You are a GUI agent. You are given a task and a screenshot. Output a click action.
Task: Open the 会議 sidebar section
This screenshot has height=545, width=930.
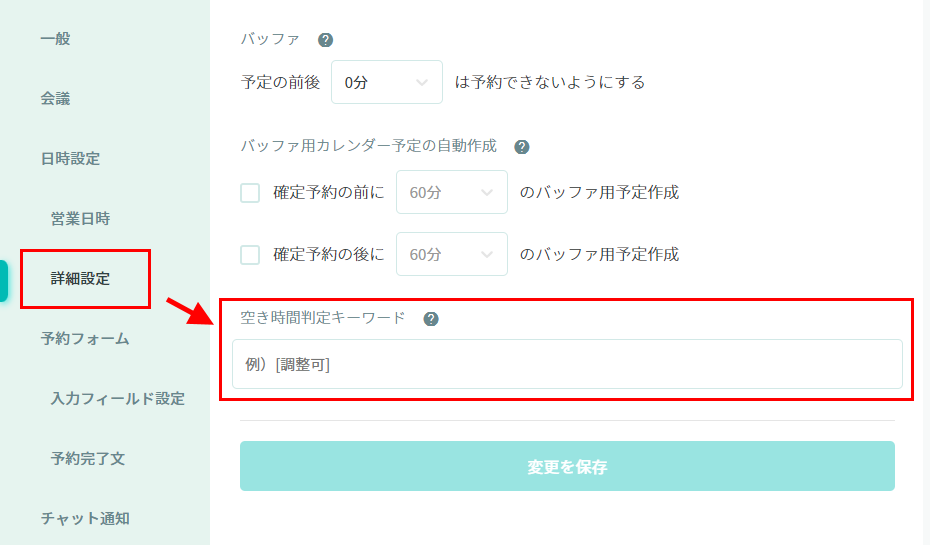pyautogui.click(x=56, y=99)
